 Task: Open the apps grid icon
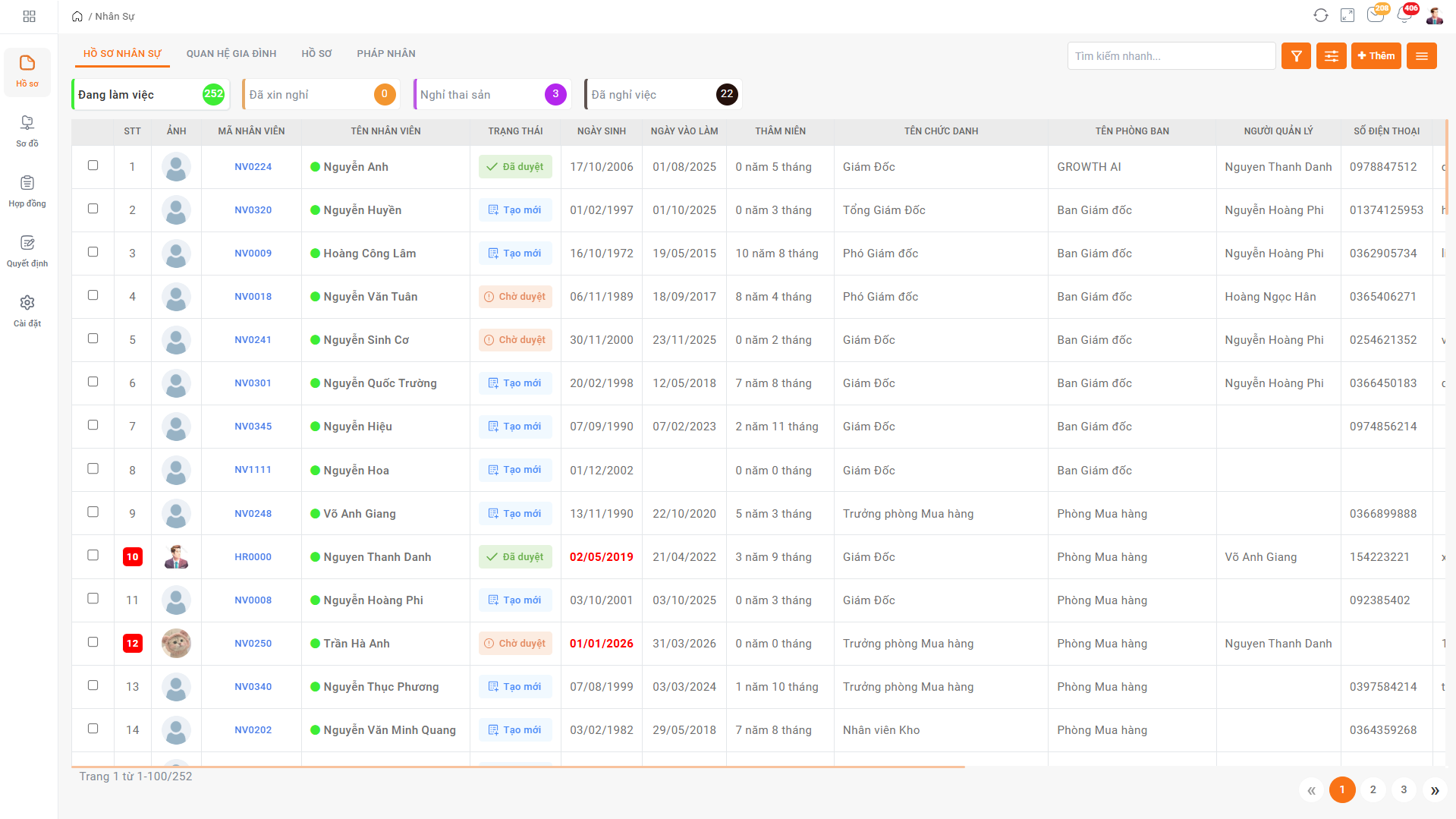[29, 16]
